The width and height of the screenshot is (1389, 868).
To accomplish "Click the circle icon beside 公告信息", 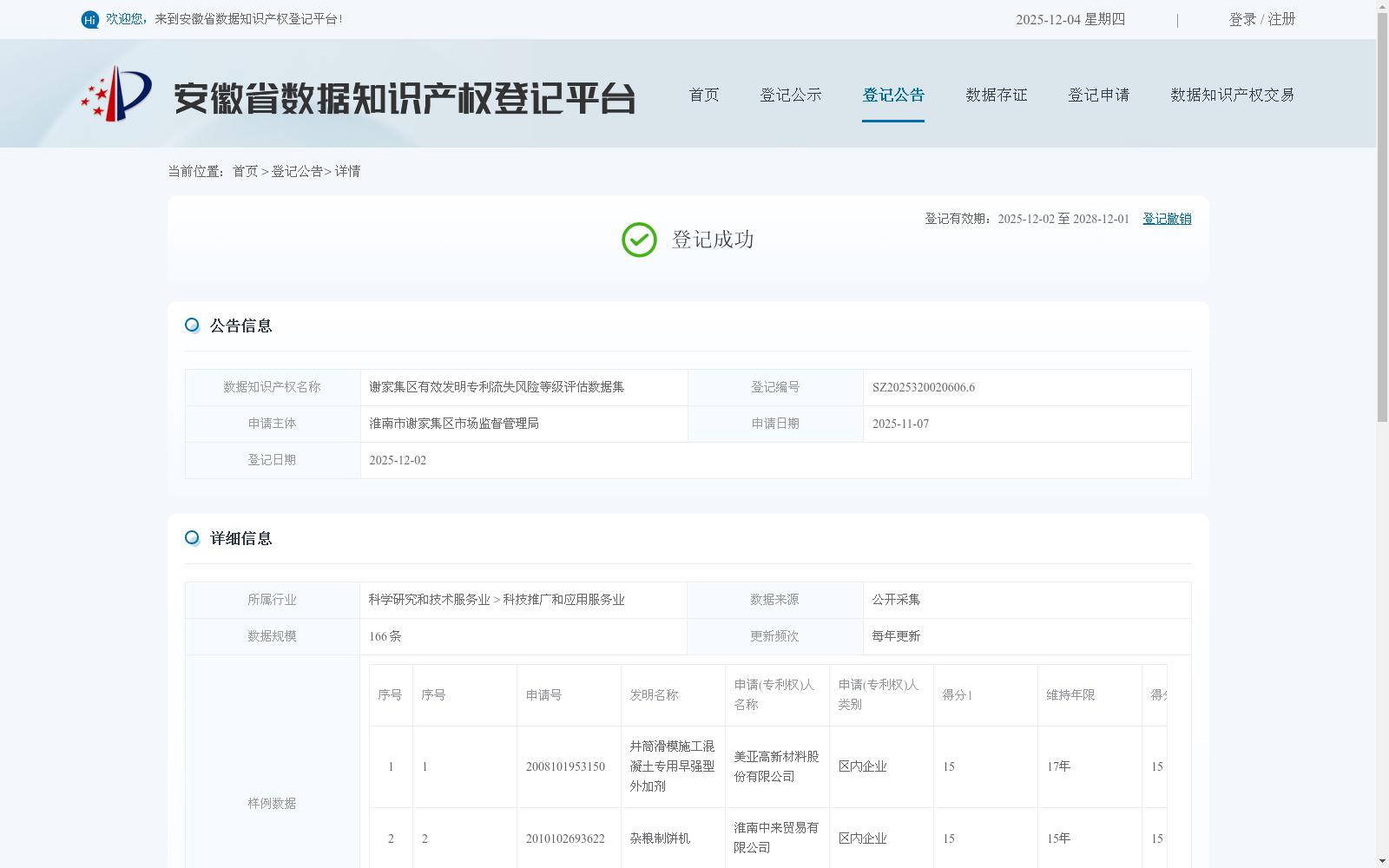I will pos(193,325).
